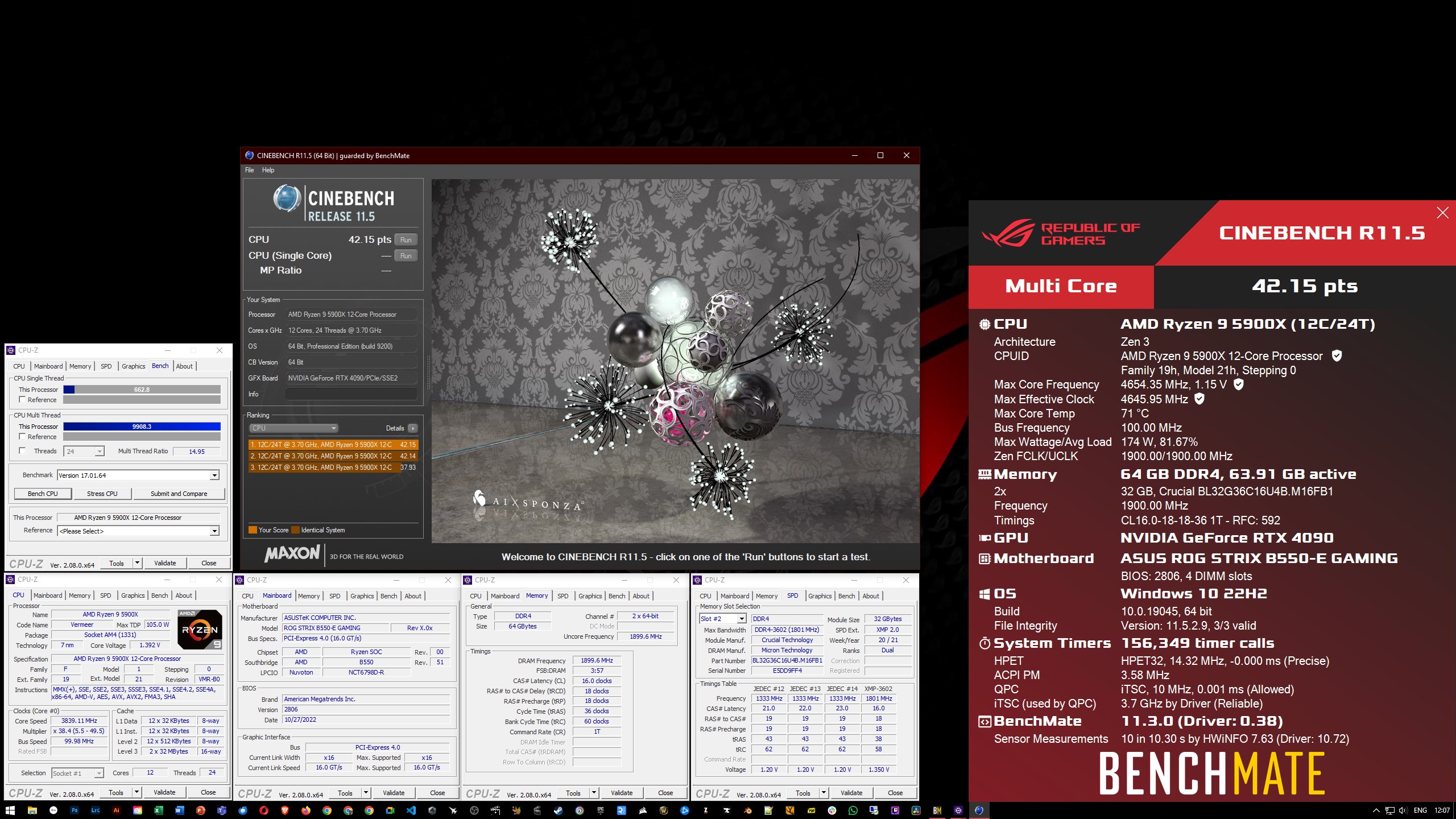Screen dimensions: 1456x819
Task: Run the CPU (Single Core) test
Action: tap(406, 256)
